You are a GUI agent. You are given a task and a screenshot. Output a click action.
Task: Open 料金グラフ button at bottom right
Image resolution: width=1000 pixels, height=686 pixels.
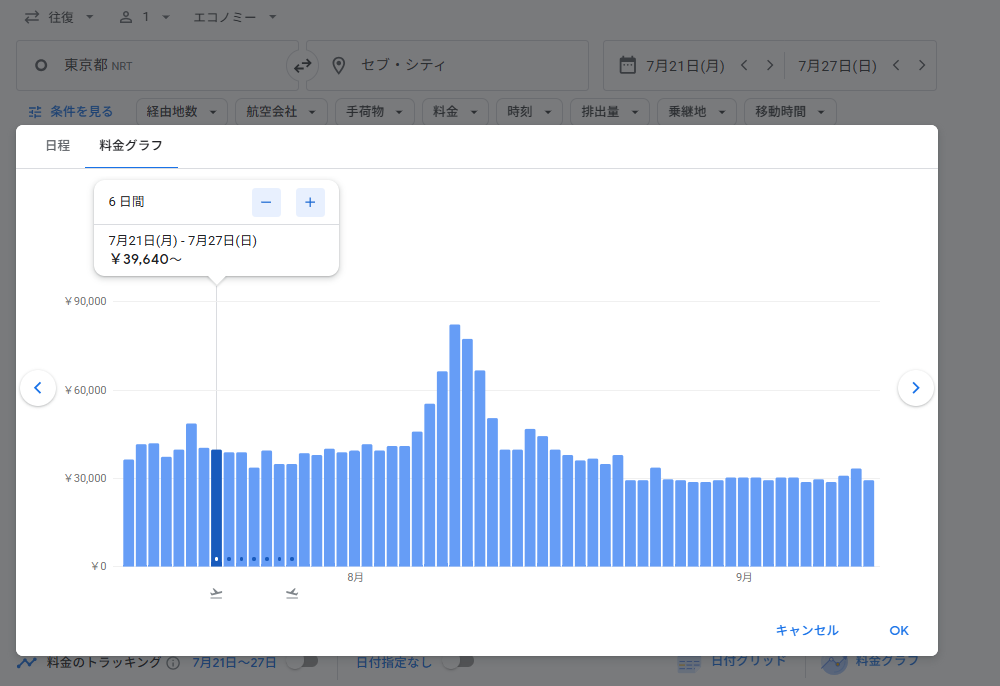pyautogui.click(x=871, y=662)
